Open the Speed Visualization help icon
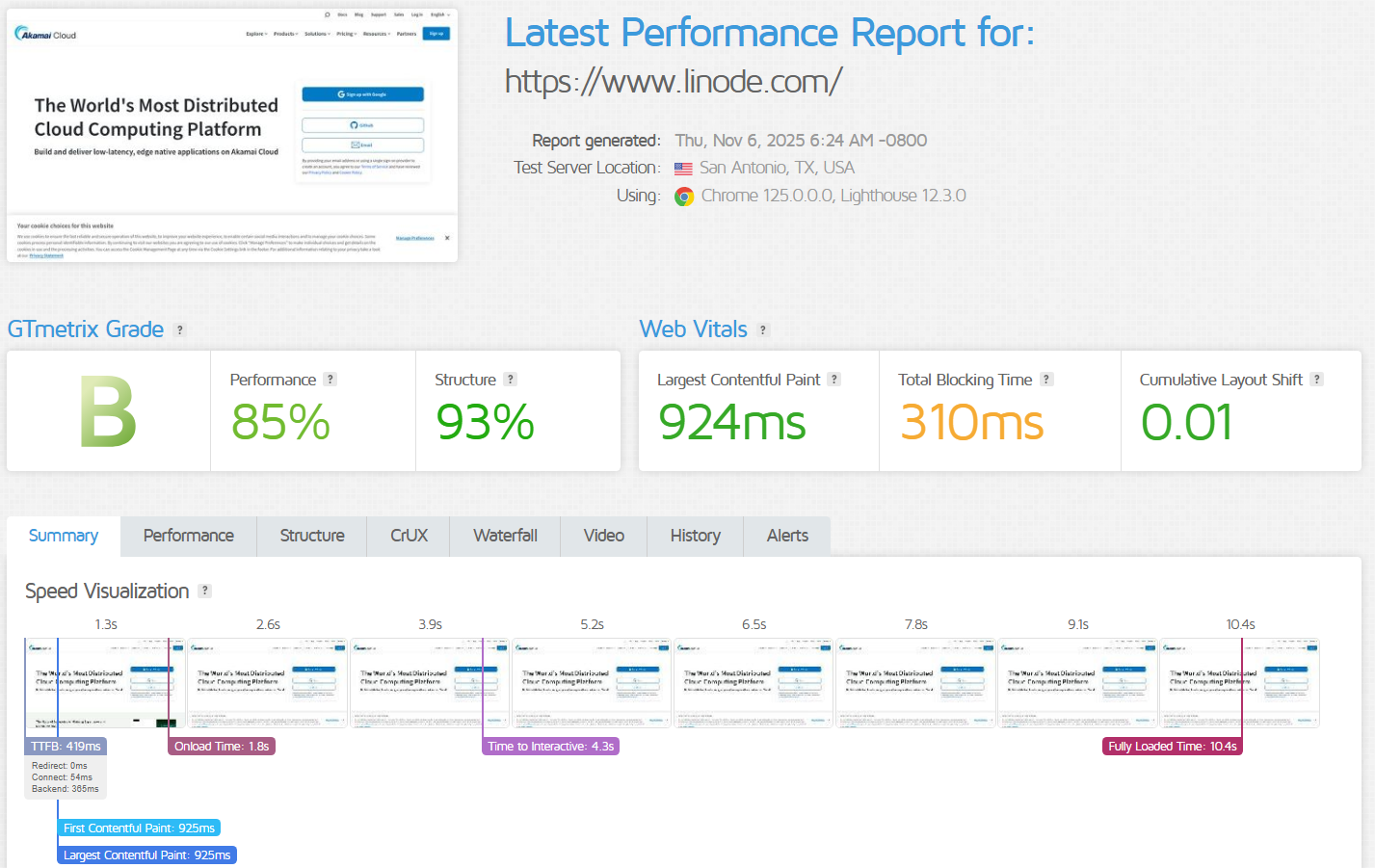 204,591
